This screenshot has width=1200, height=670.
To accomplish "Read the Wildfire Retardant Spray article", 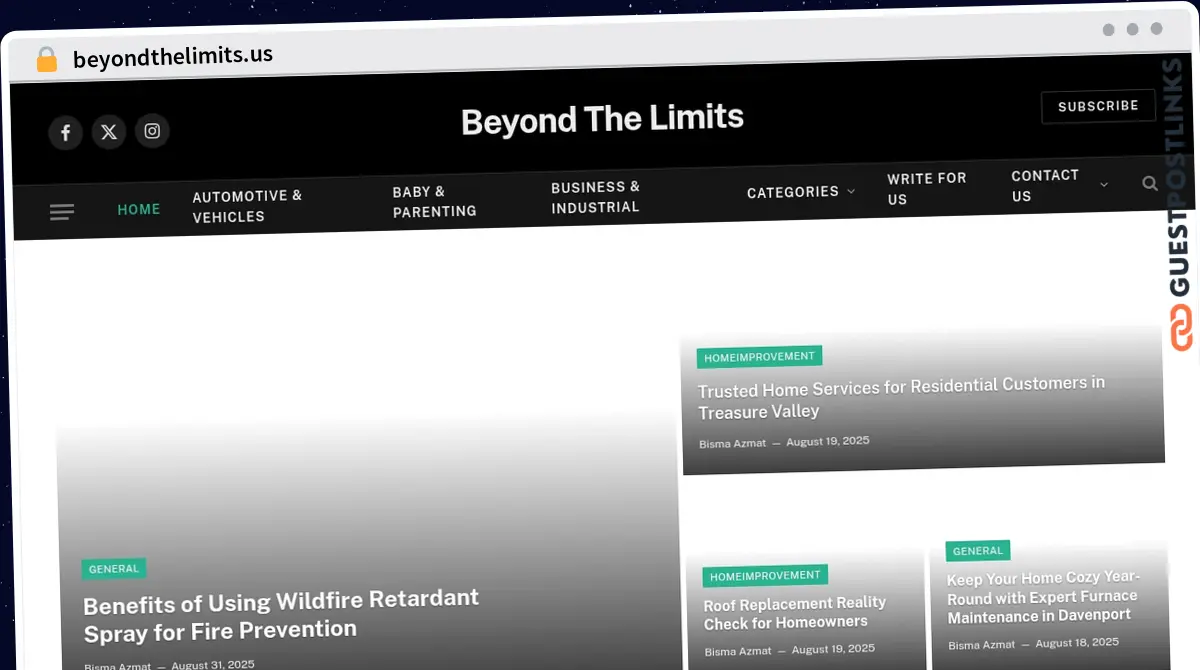I will click(281, 615).
